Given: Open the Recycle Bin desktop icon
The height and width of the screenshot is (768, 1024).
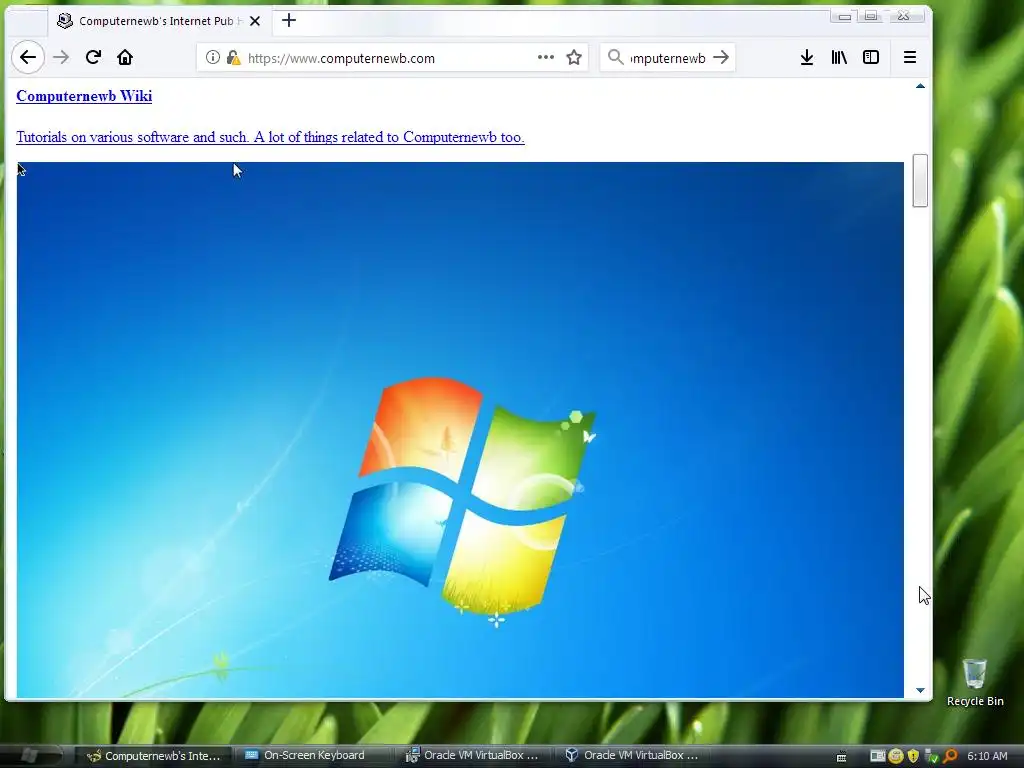Looking at the screenshot, I should coord(975,682).
